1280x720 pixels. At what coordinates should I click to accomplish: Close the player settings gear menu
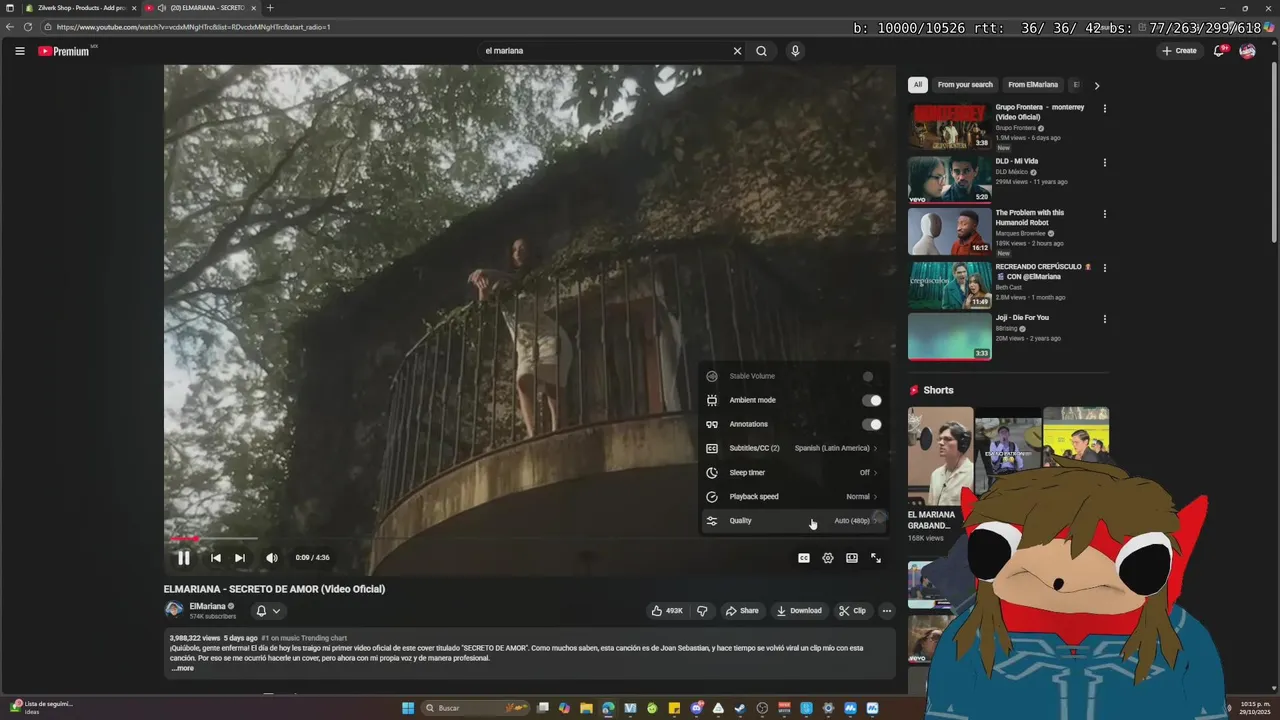click(828, 558)
